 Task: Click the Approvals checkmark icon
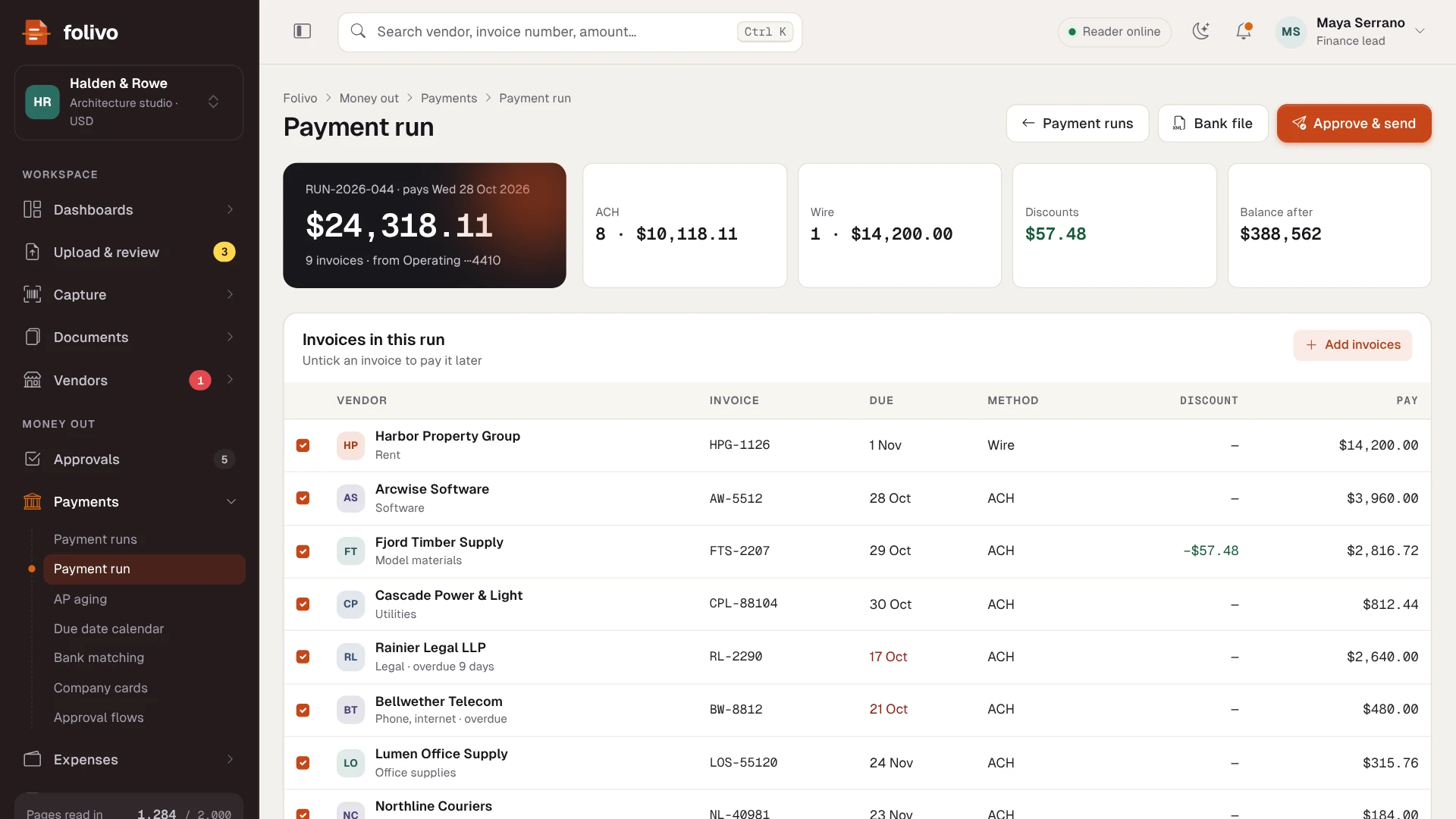coord(33,459)
